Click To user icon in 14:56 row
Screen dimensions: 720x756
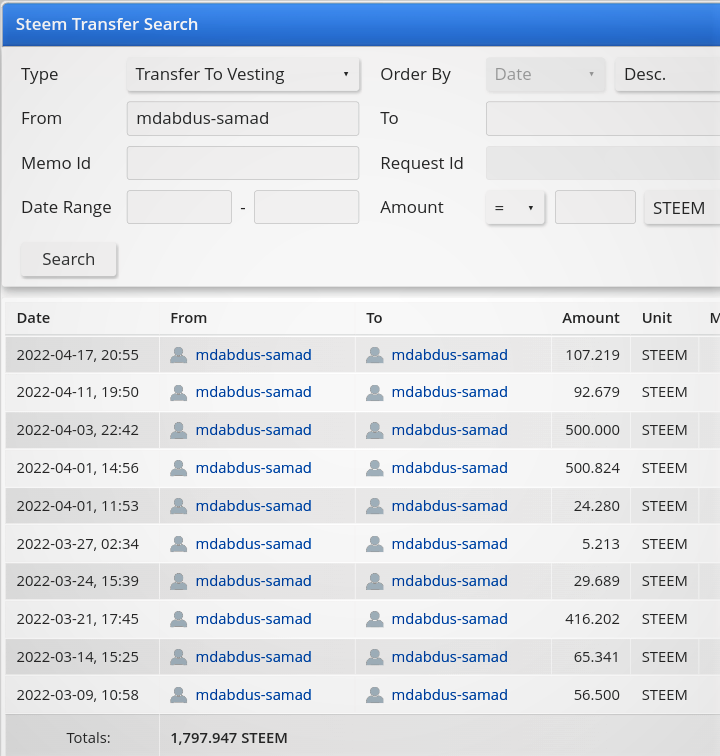coord(375,468)
